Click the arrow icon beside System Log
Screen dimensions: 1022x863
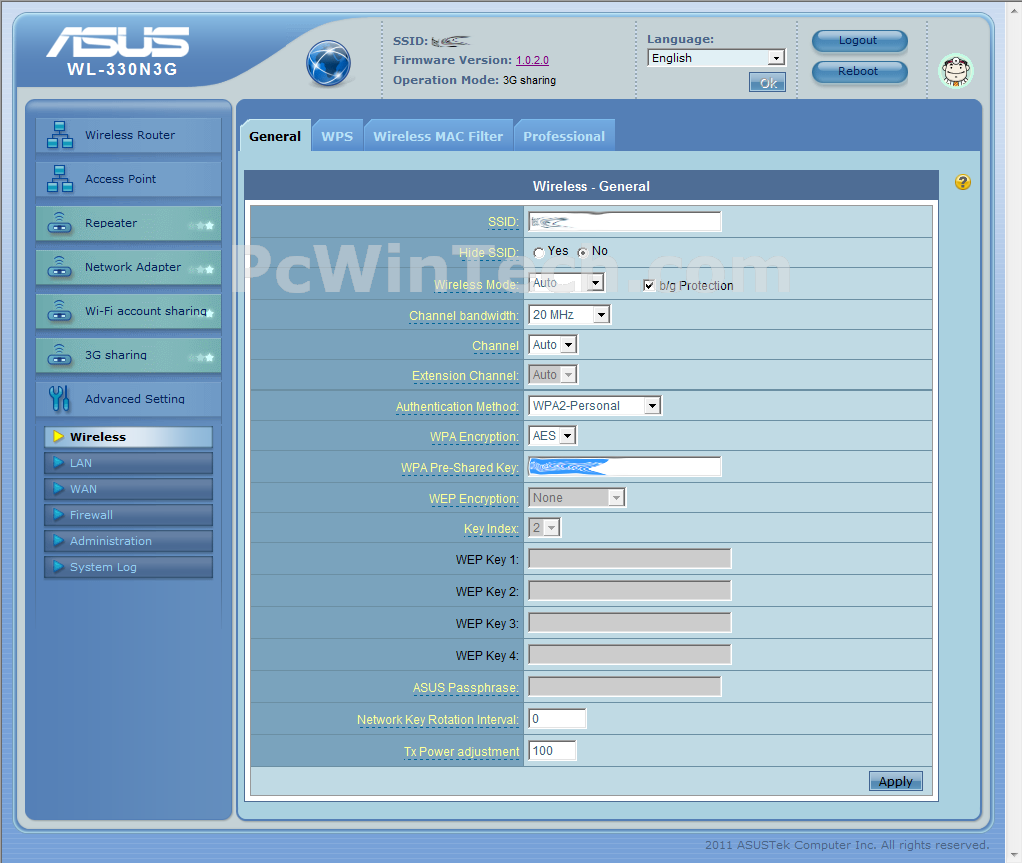pos(58,567)
